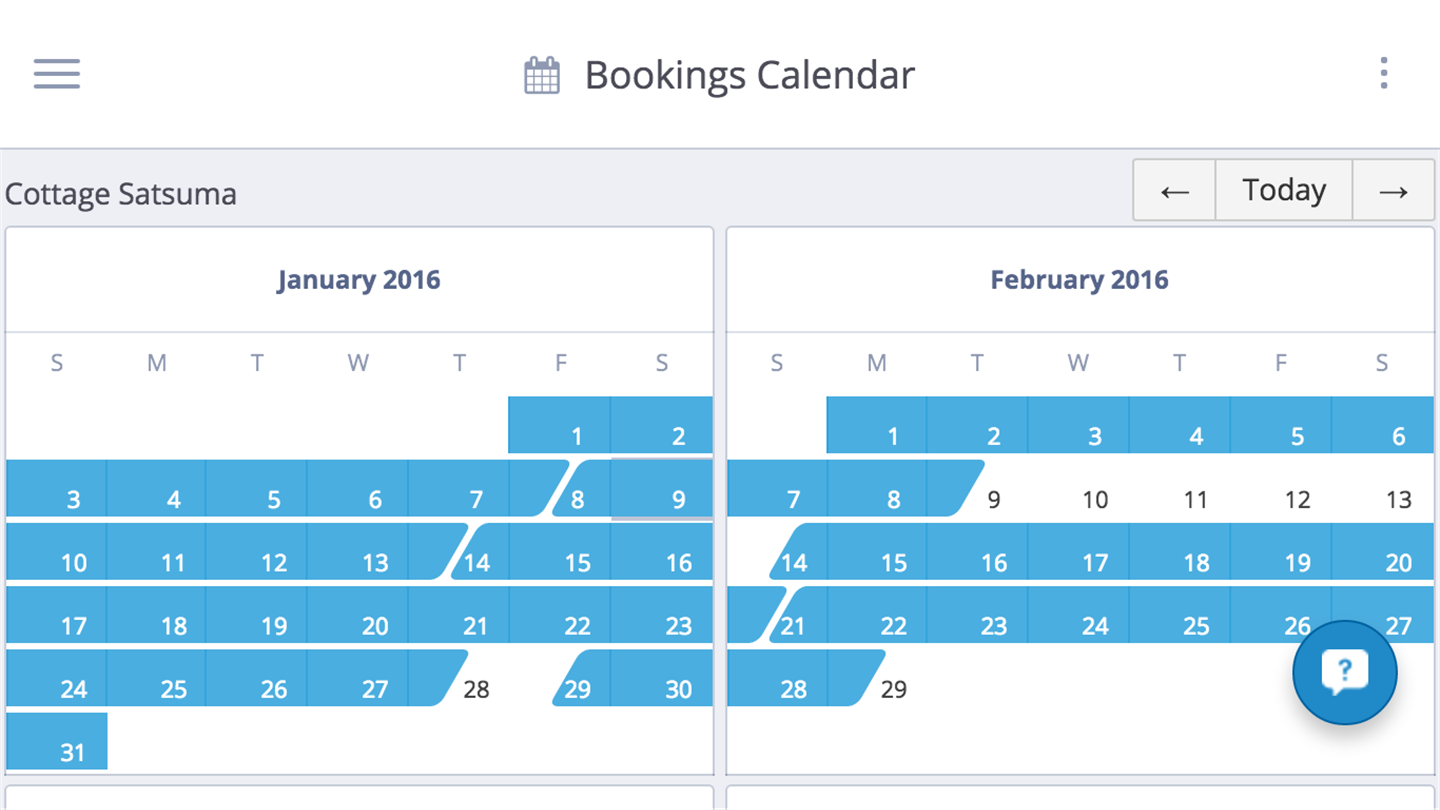Open the booking on January 31
Image resolution: width=1440 pixels, height=810 pixels.
click(57, 742)
